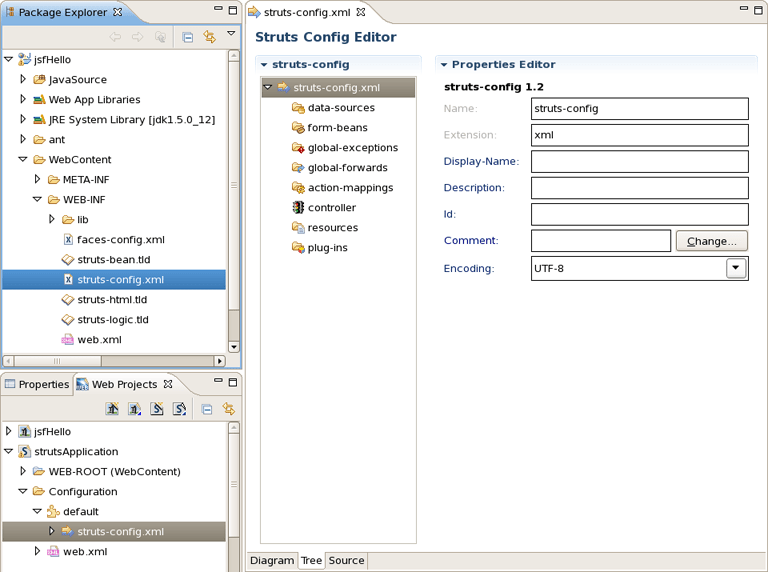Collapse All icon in Package Explorer toolbar
This screenshot has height=572, width=768.
point(187,37)
